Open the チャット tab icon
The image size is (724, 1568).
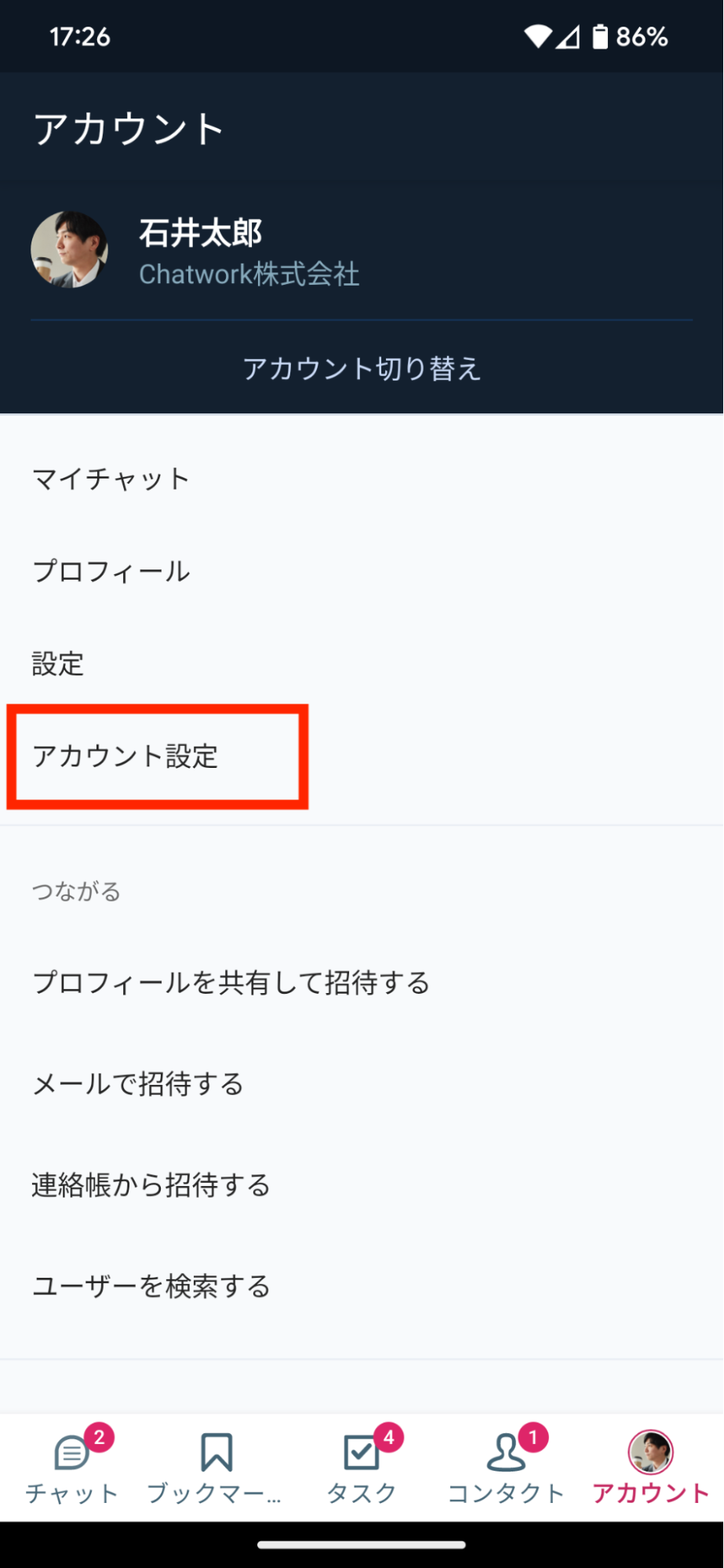71,1452
